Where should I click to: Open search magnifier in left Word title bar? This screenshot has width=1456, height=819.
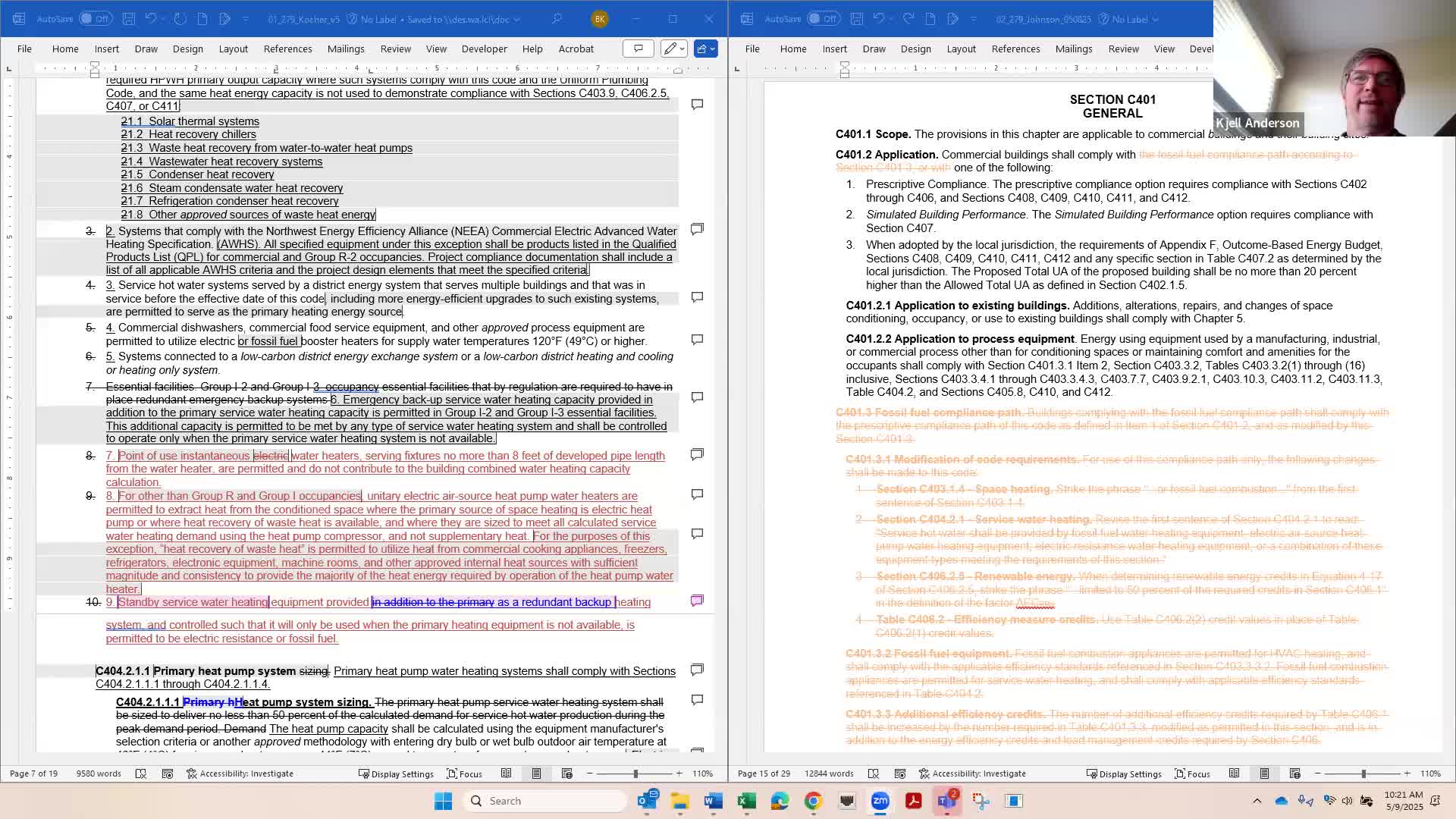[x=557, y=19]
